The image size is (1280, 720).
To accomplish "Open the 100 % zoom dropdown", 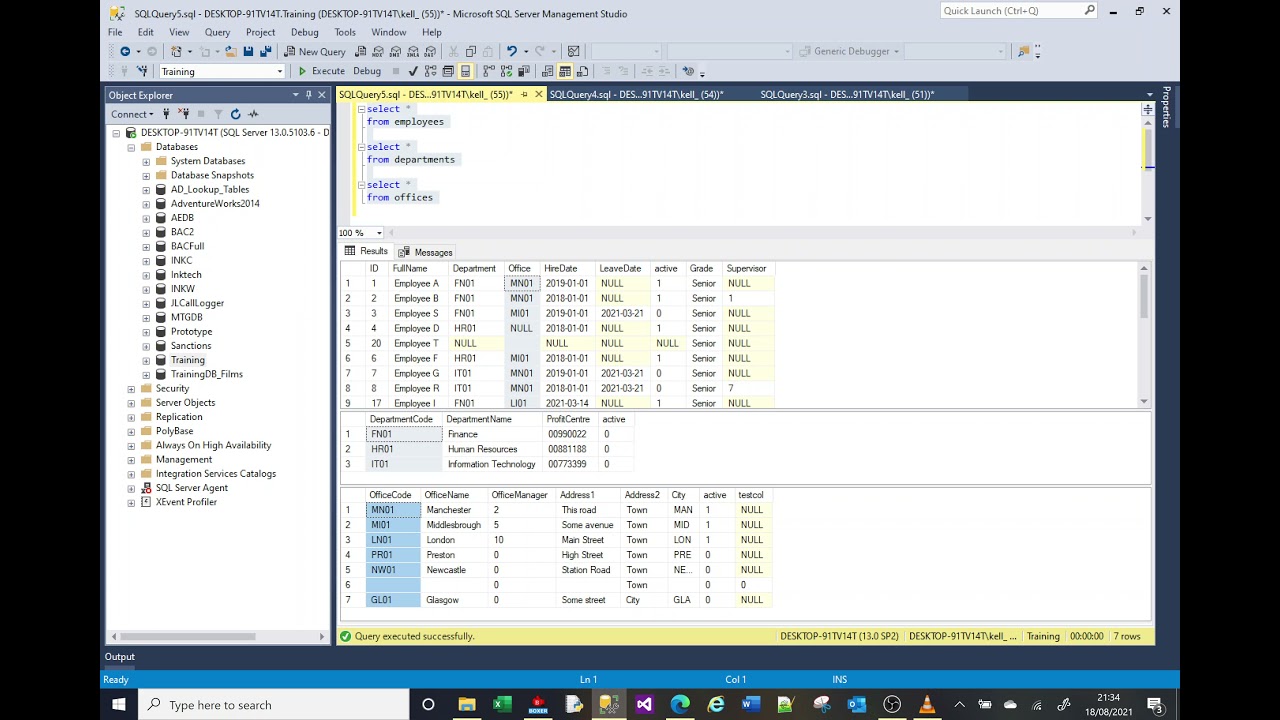I will click(379, 233).
